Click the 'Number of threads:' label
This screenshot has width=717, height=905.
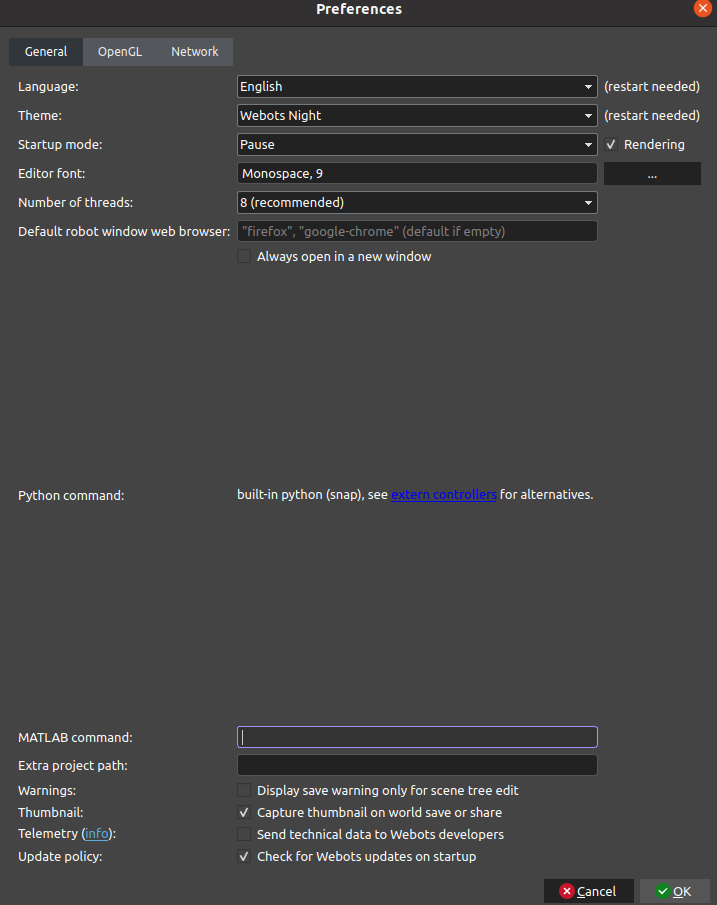[75, 203]
